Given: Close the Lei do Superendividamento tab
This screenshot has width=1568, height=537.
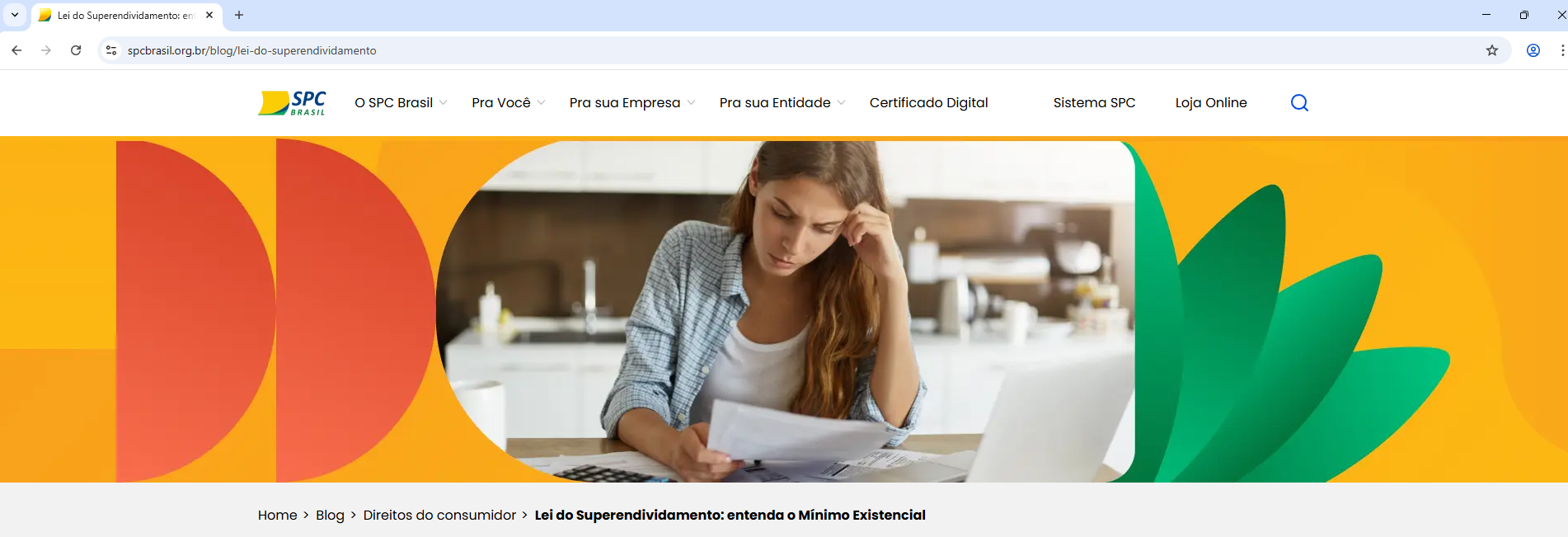Looking at the screenshot, I should (209, 15).
